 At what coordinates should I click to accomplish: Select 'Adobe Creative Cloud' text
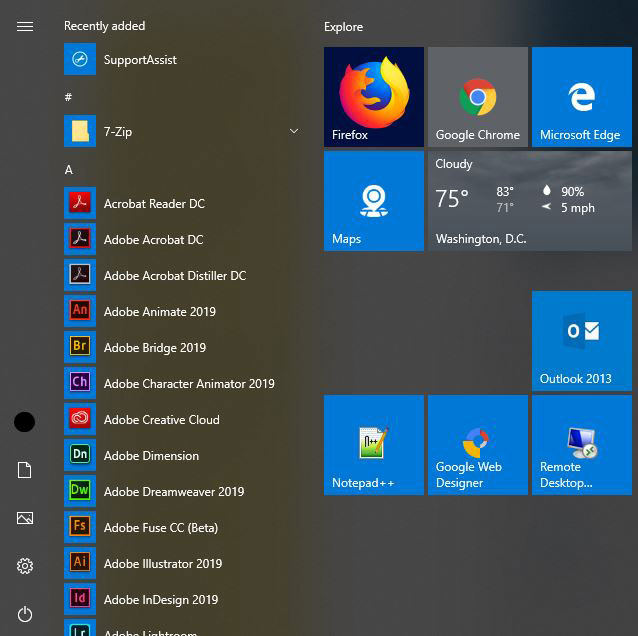[x=162, y=420]
